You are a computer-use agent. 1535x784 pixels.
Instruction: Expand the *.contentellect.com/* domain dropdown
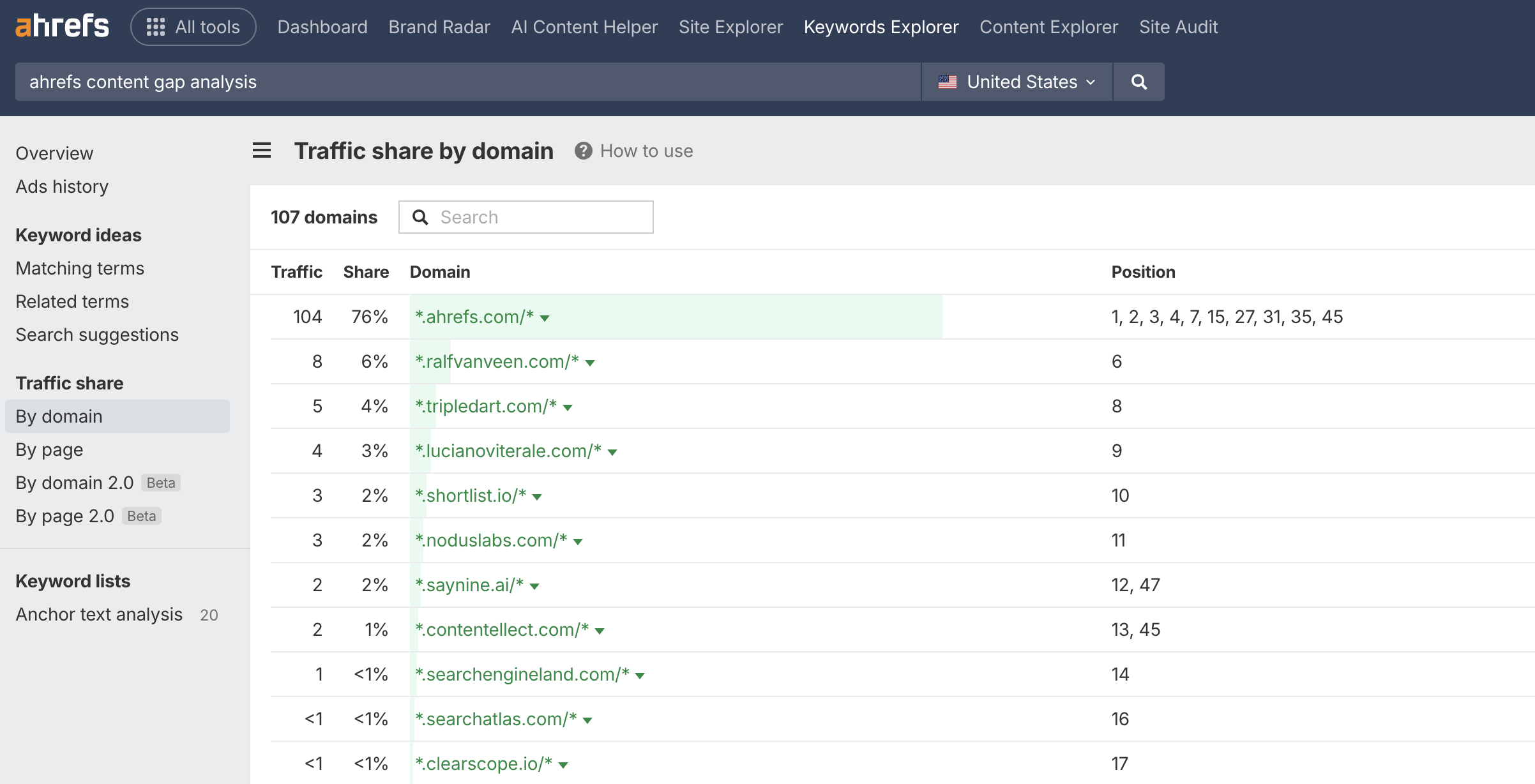tap(600, 631)
